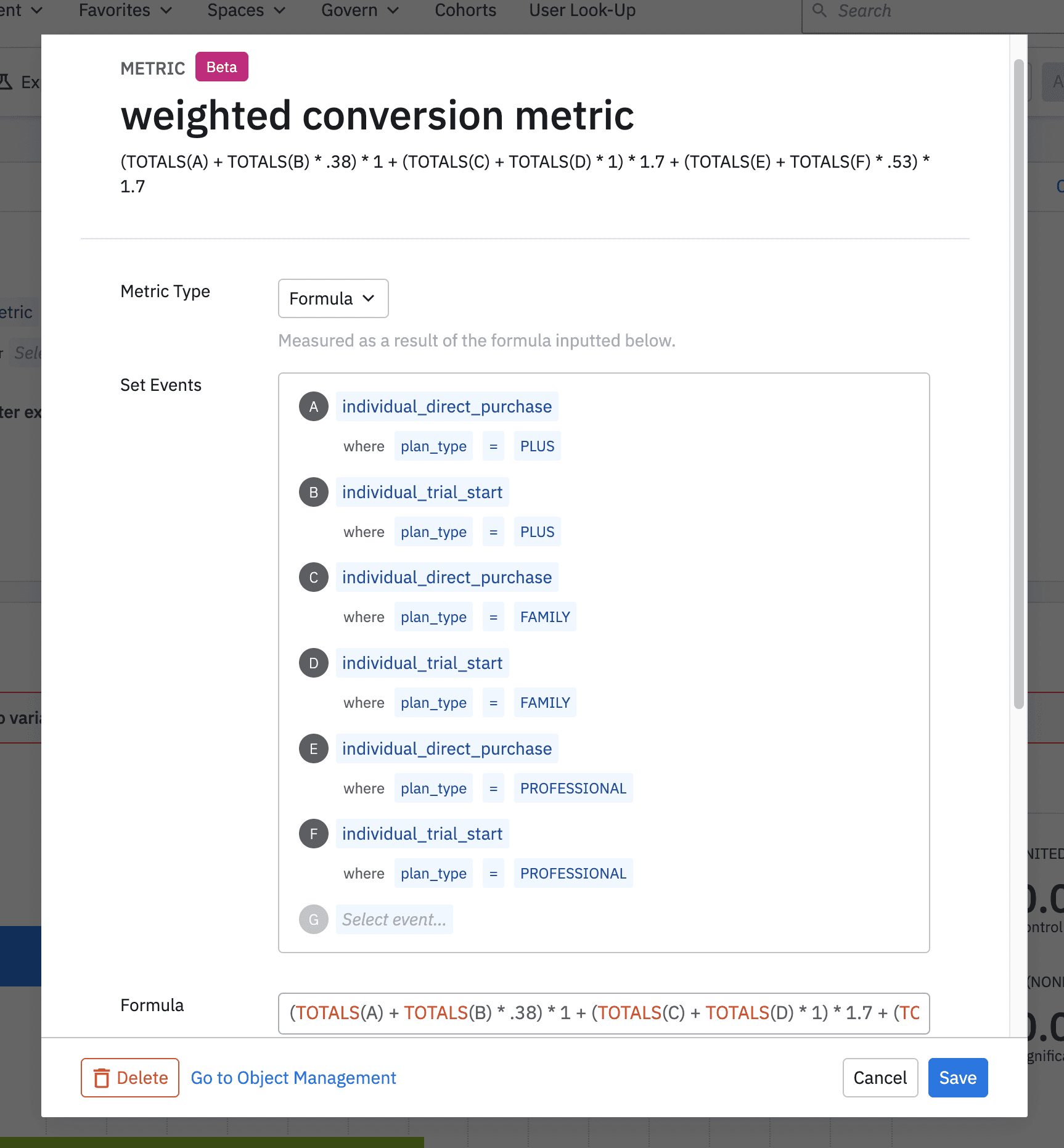
Task: Select the event A circle badge
Action: pos(314,406)
